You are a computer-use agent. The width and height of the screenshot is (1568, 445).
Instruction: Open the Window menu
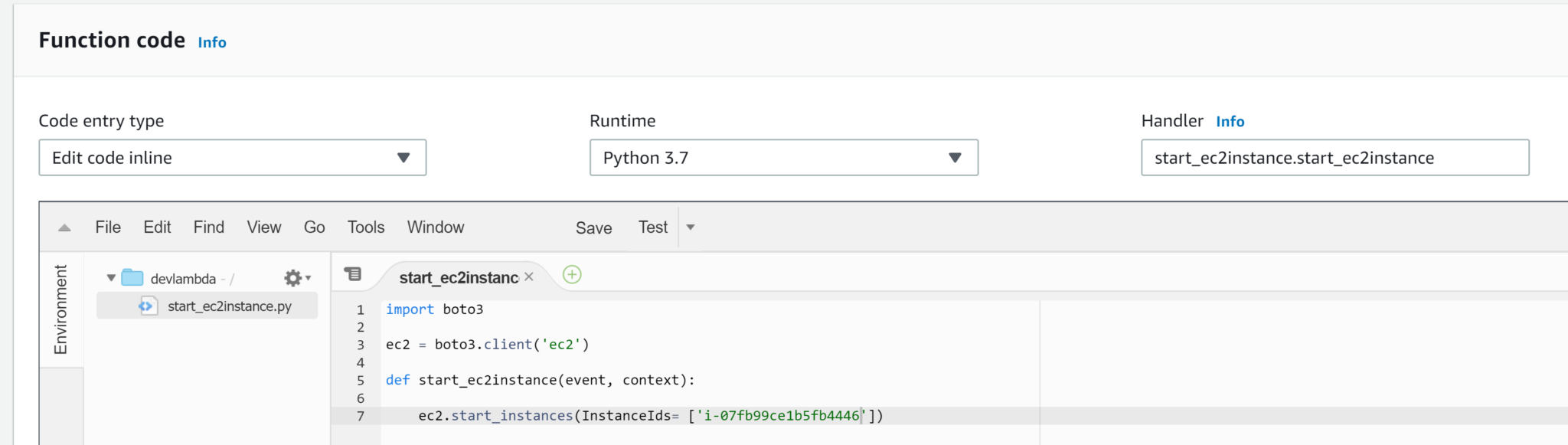pos(435,227)
